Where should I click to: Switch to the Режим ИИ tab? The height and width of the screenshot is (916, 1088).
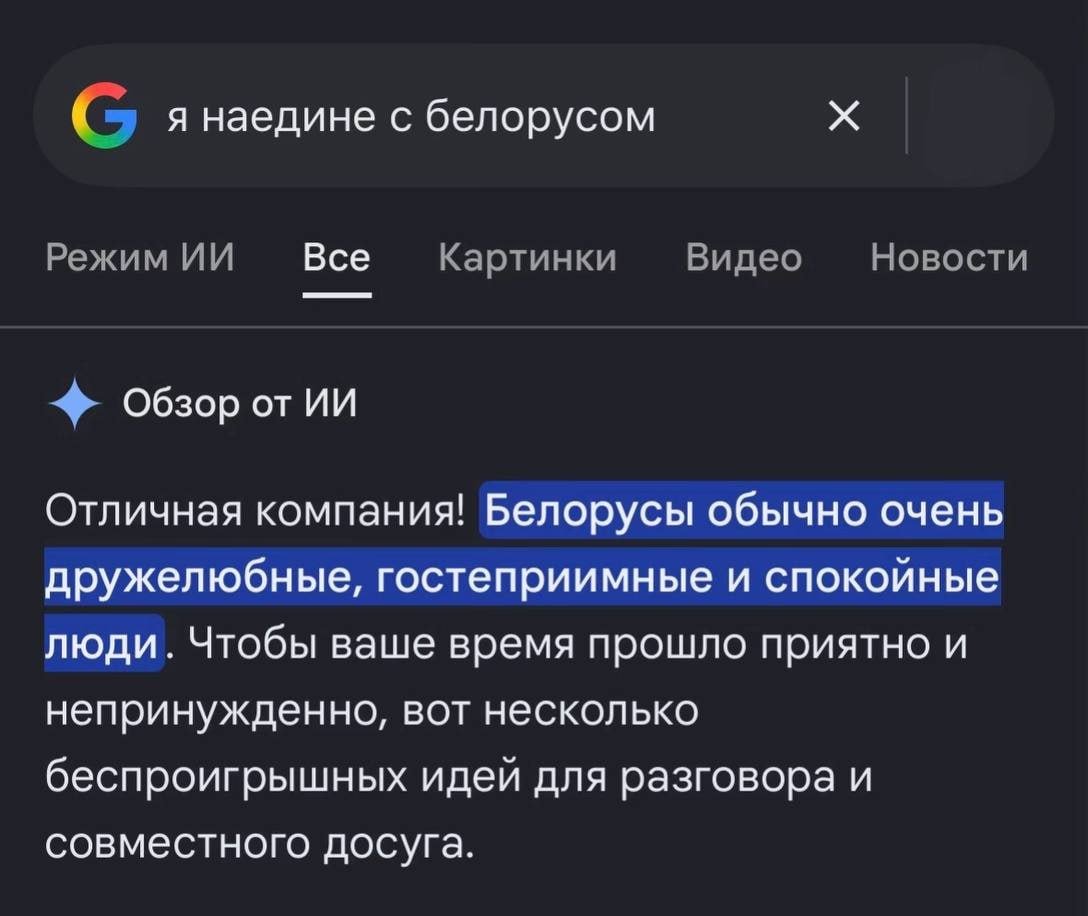140,258
